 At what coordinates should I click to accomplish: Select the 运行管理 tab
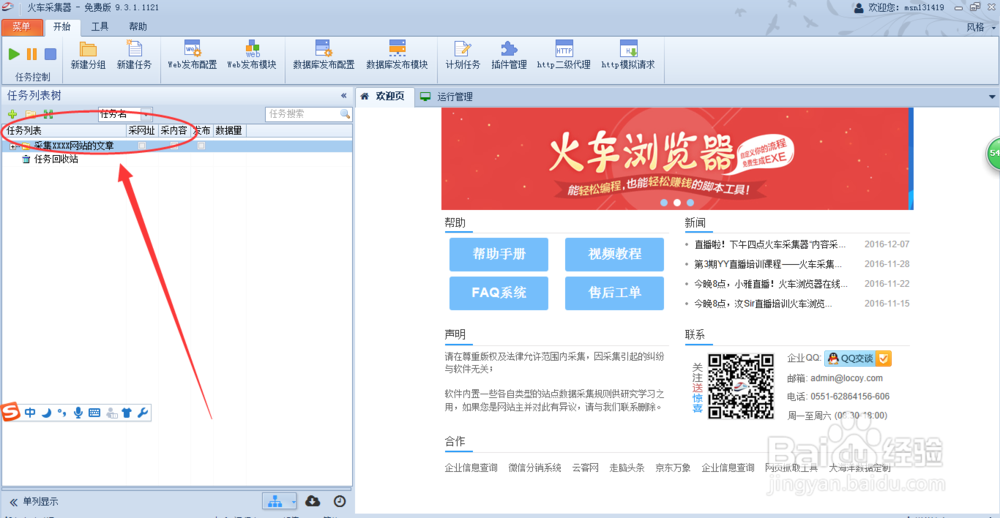[x=447, y=97]
